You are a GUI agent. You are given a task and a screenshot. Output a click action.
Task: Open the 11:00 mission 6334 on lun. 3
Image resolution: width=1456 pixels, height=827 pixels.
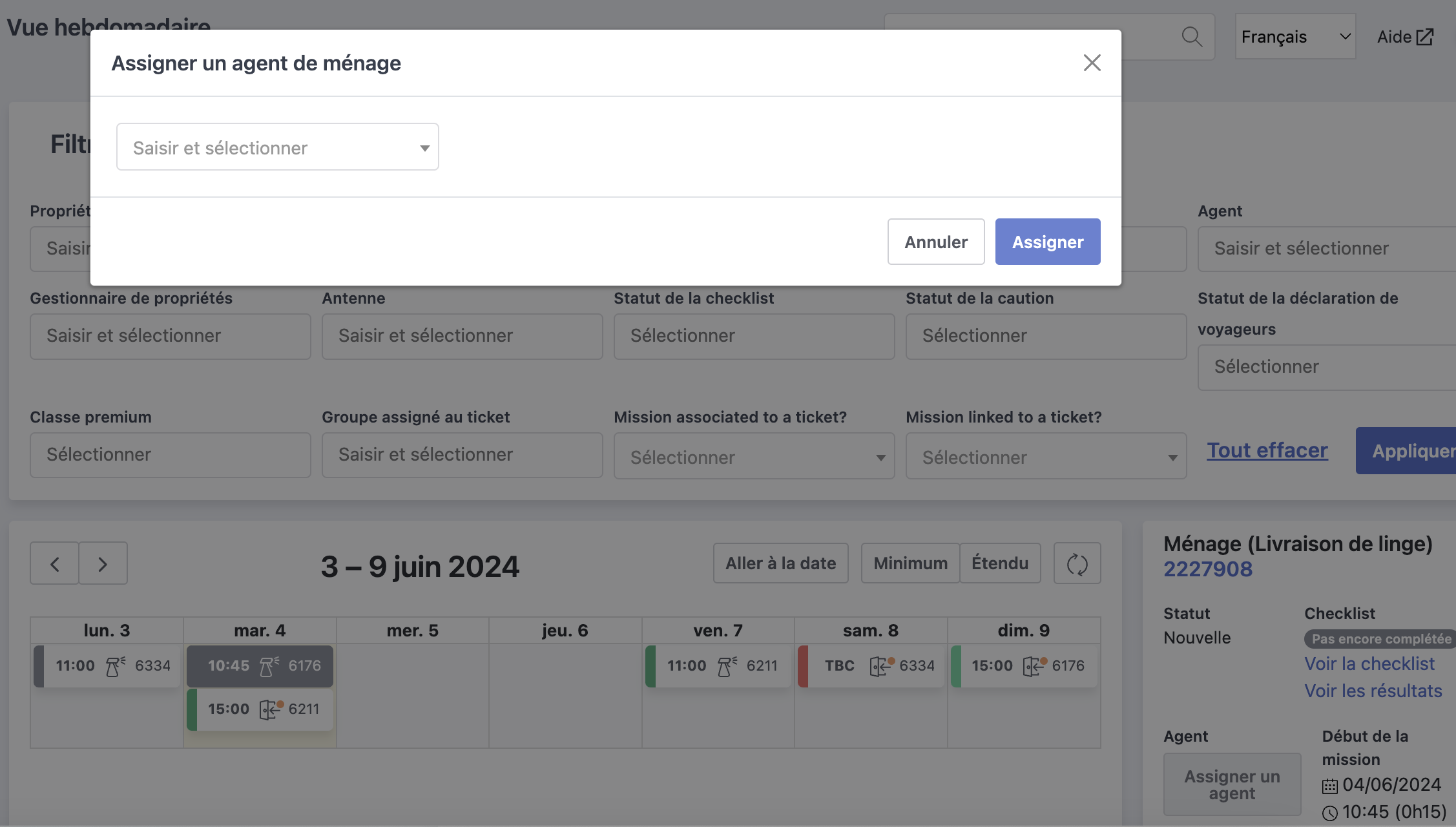pyautogui.click(x=107, y=666)
